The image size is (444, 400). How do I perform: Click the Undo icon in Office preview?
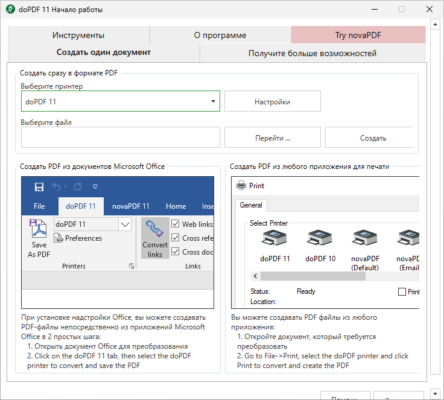tap(57, 187)
